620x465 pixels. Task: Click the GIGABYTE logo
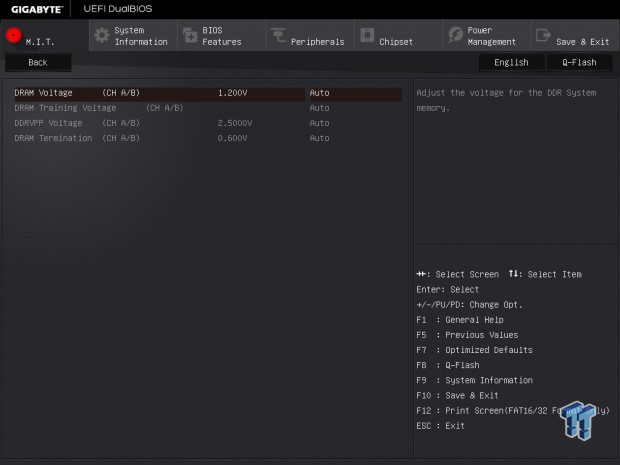[37, 9]
